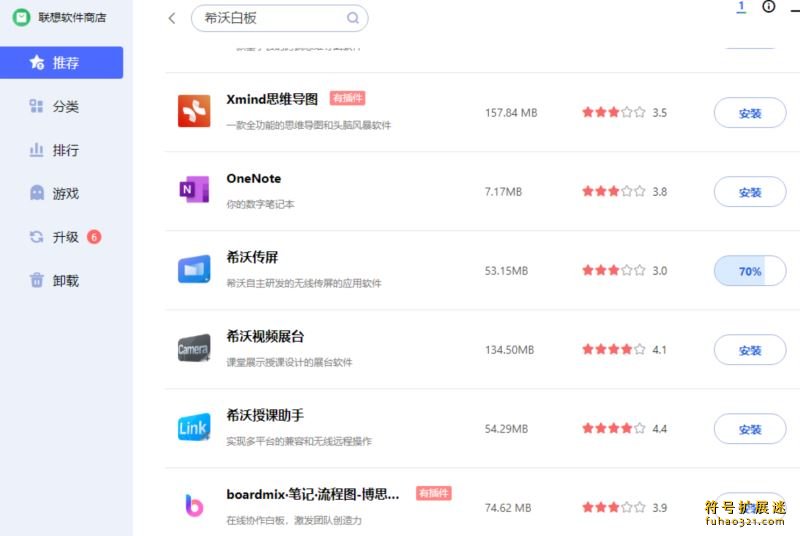
Task: Click the Xmind app icon
Action: (194, 111)
